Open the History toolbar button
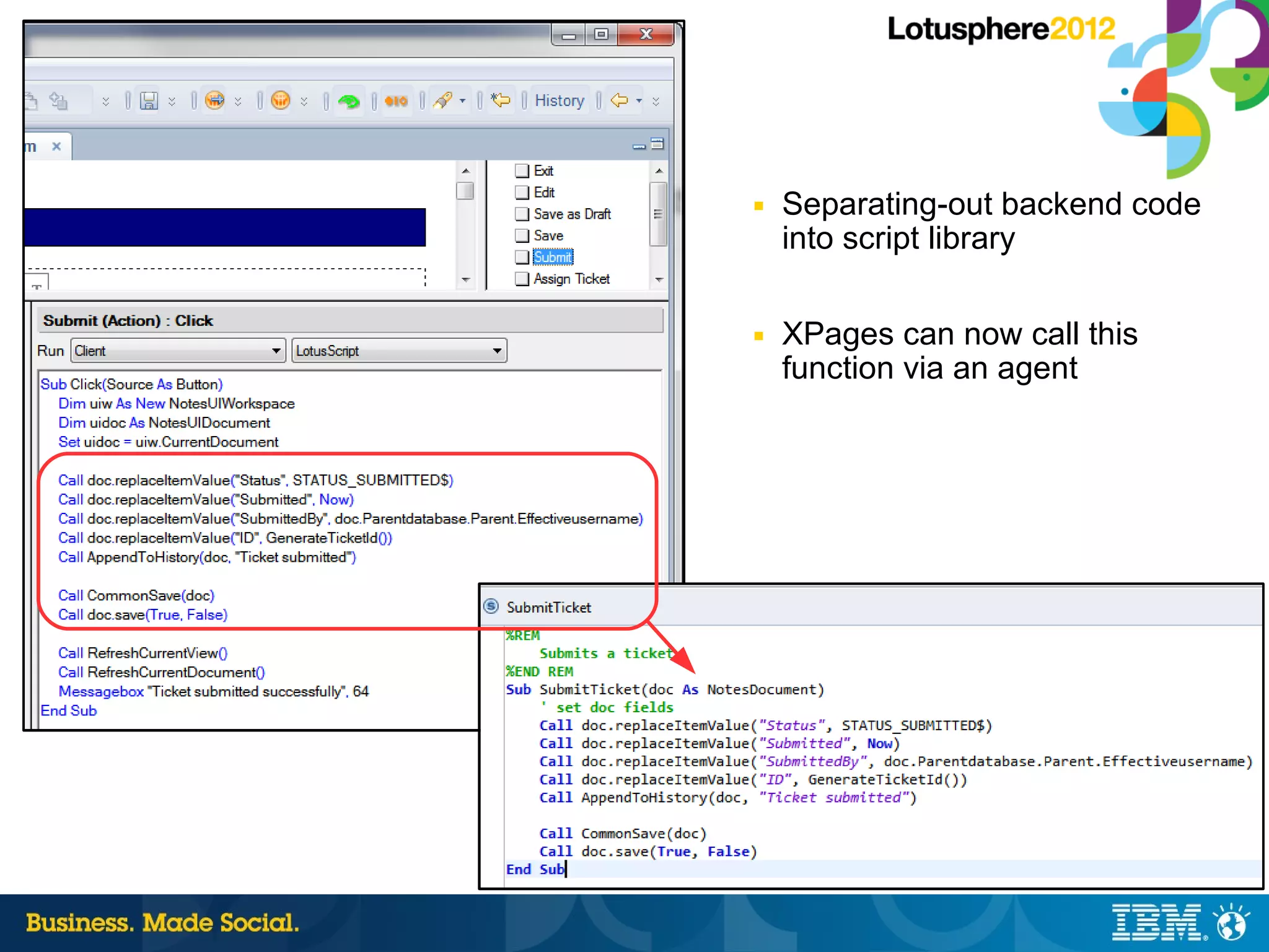1269x952 pixels. click(x=560, y=100)
